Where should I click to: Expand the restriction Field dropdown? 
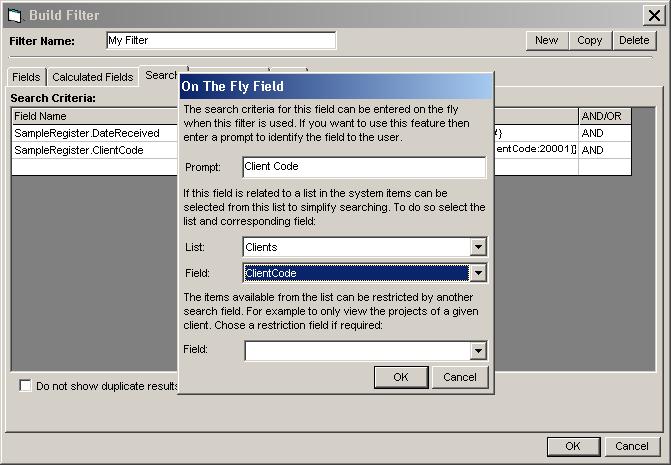(x=478, y=351)
